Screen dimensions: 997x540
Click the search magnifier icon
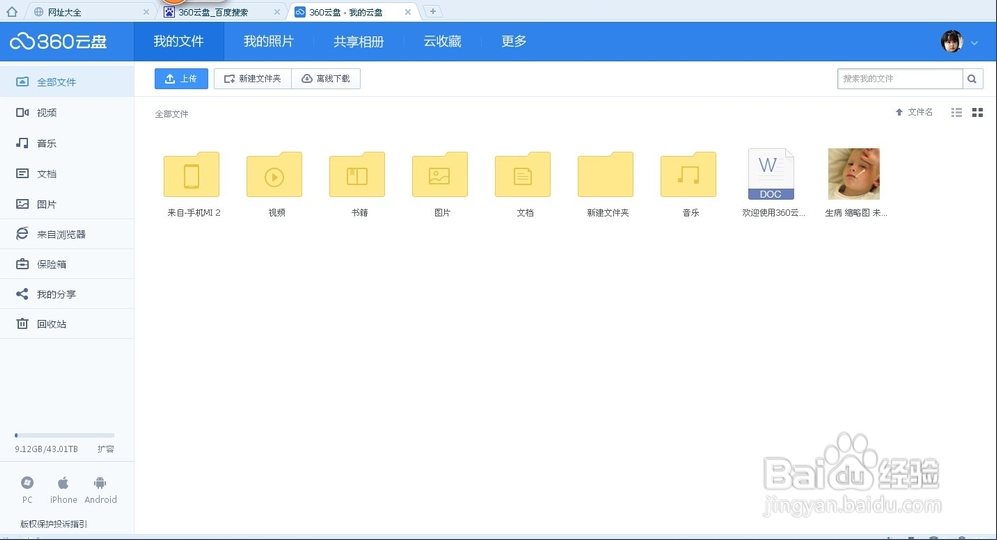point(972,79)
